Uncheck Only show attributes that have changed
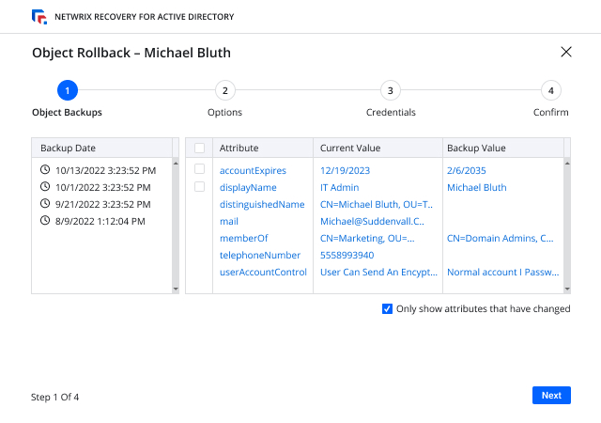Viewport: 601px width, 423px height. 387,309
